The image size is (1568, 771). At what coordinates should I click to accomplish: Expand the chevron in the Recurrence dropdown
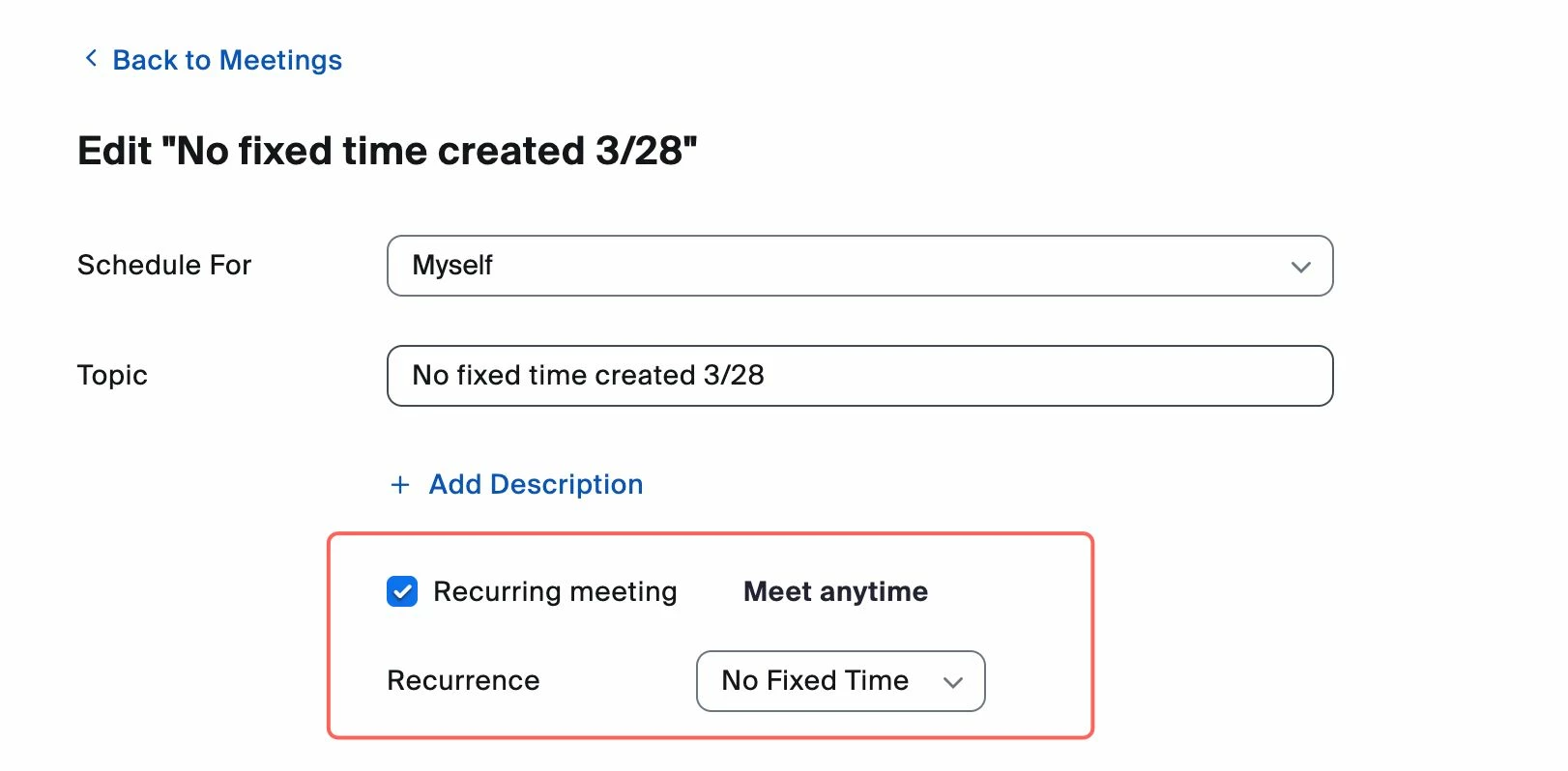pos(953,682)
